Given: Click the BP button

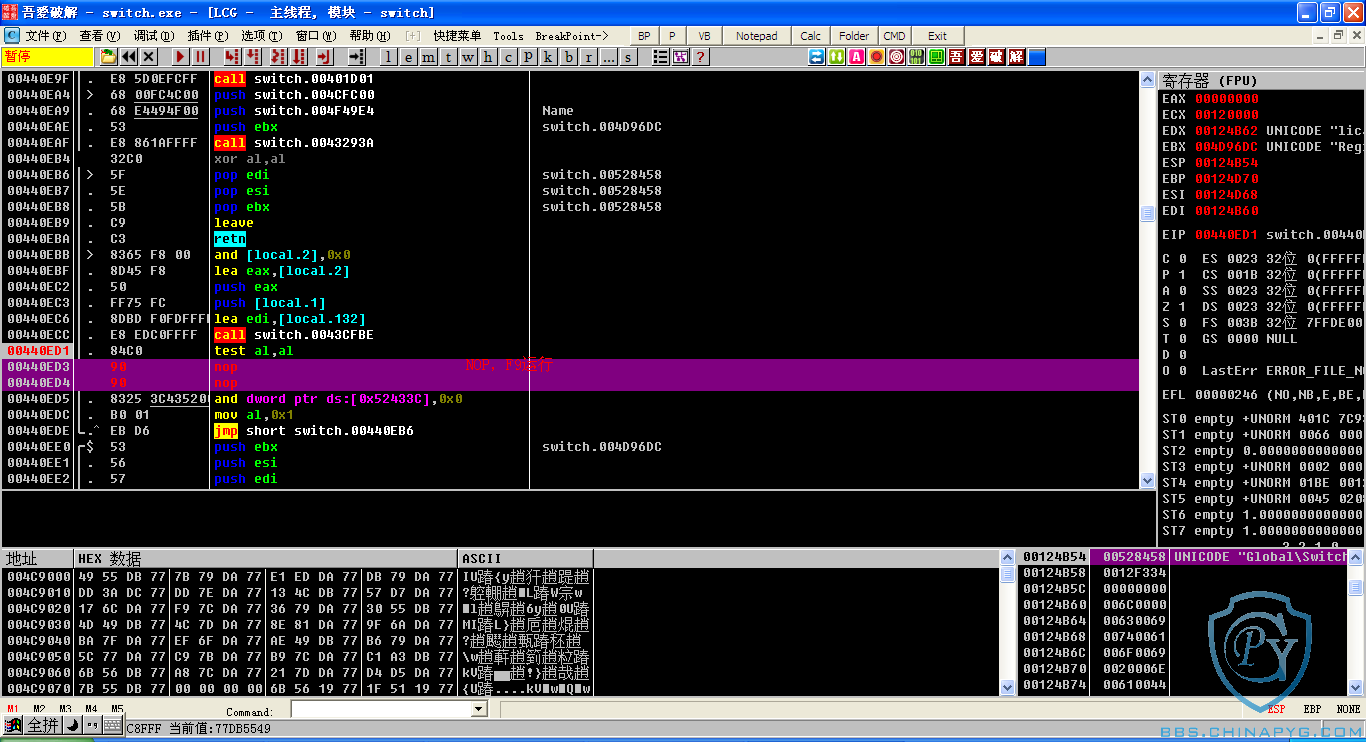Looking at the screenshot, I should pos(644,36).
